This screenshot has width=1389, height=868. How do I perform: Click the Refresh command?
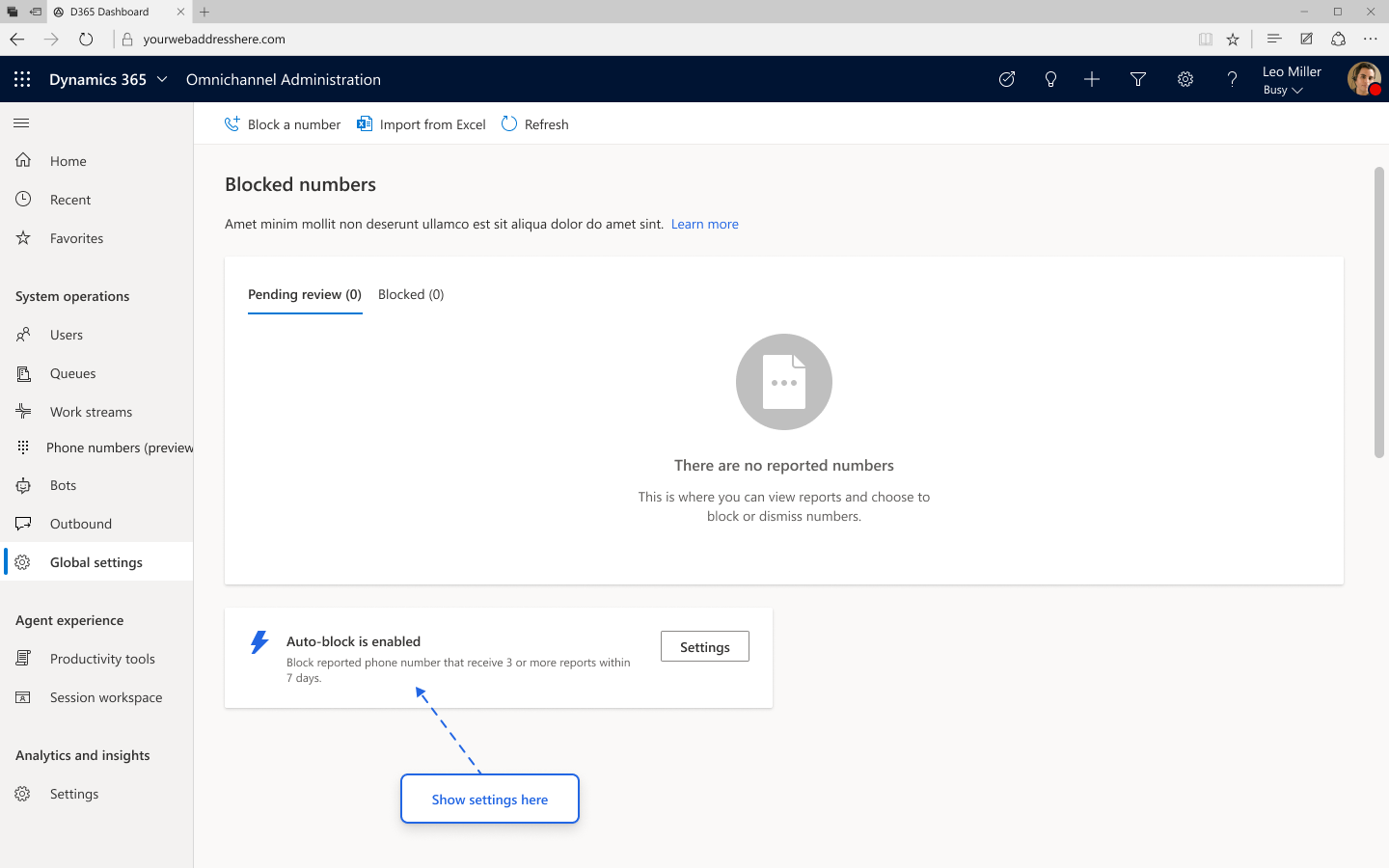tap(535, 124)
